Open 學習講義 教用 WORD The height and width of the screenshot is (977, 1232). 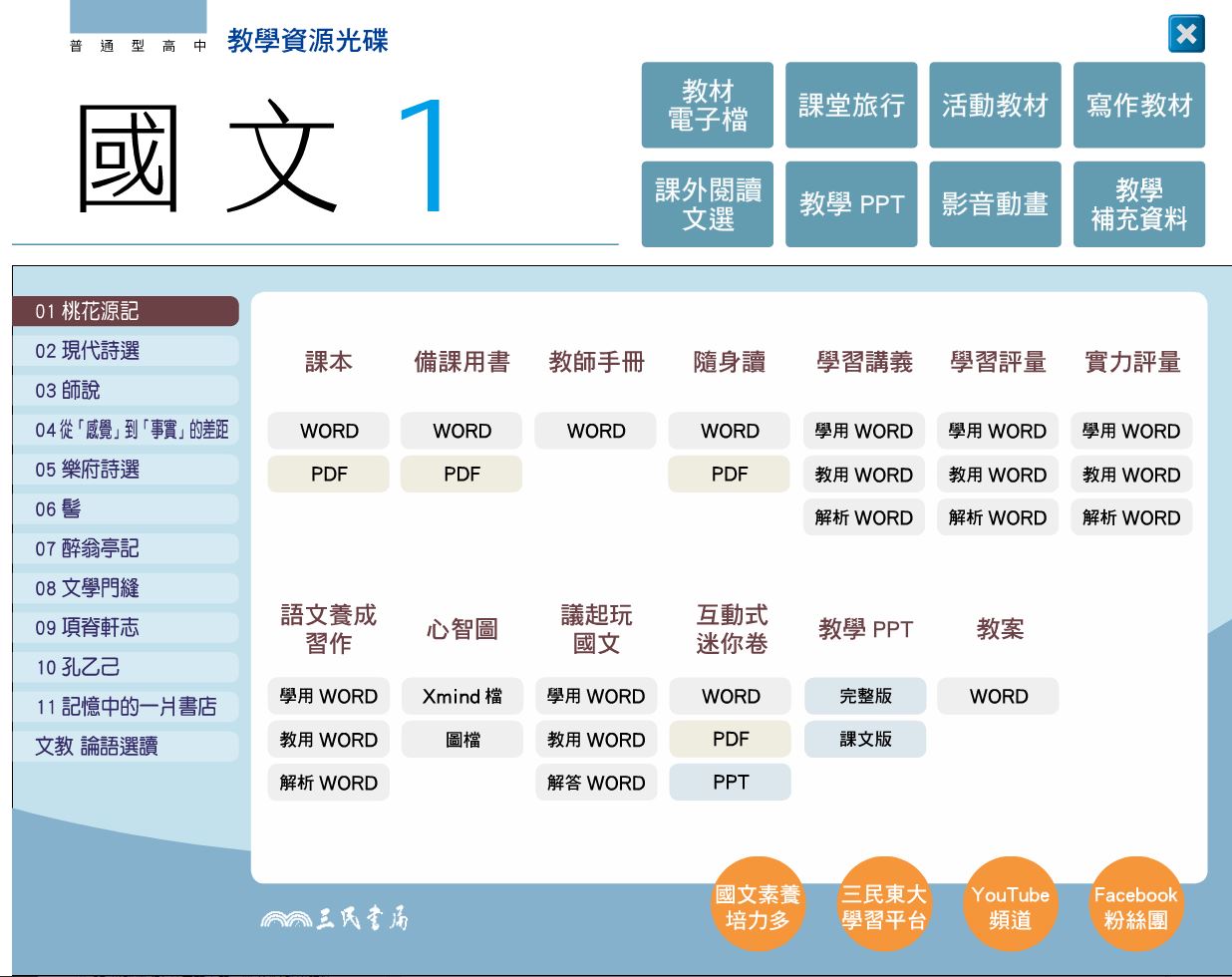[x=864, y=475]
